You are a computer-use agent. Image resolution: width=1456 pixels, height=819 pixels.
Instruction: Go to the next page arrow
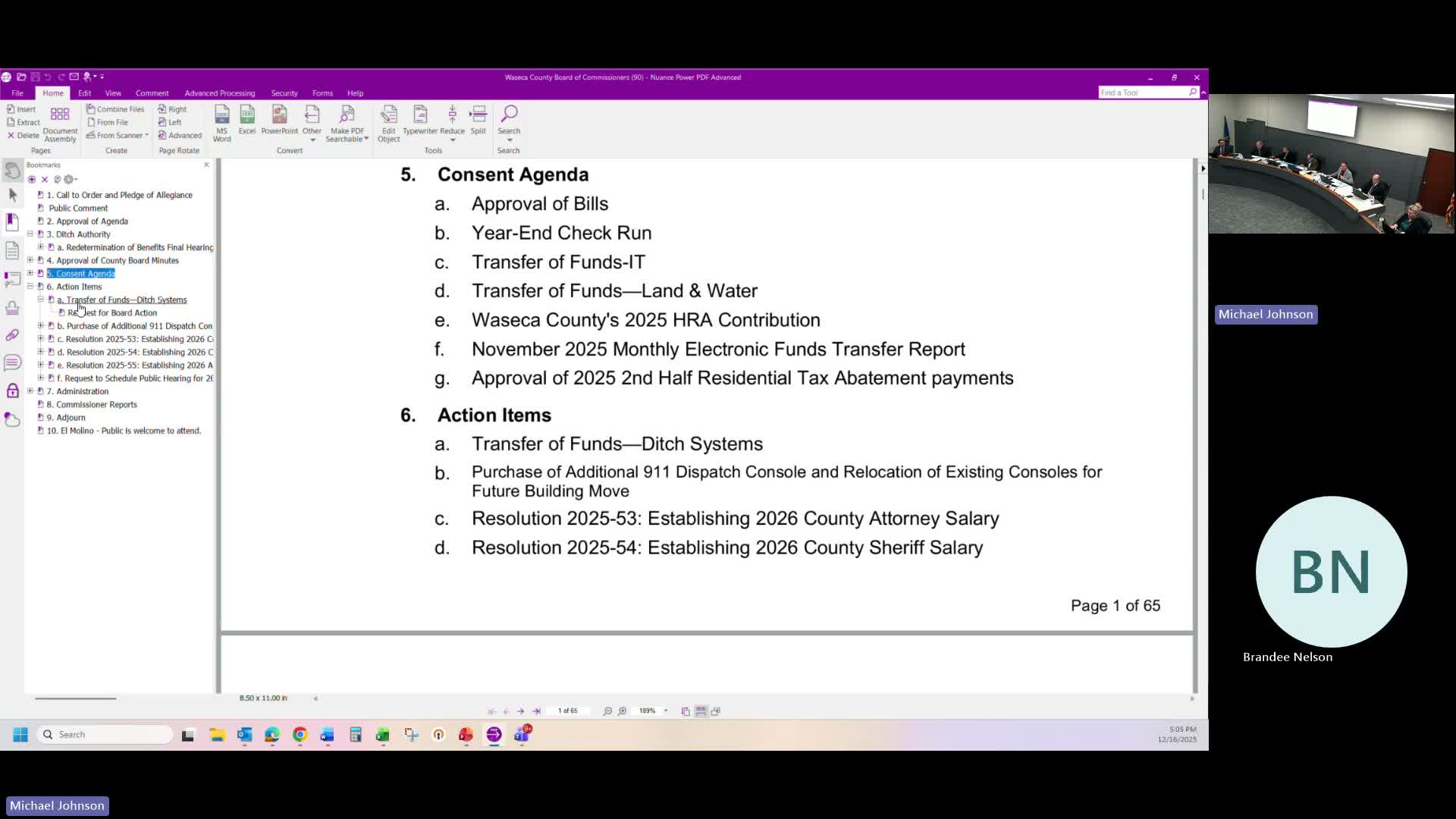(x=521, y=711)
